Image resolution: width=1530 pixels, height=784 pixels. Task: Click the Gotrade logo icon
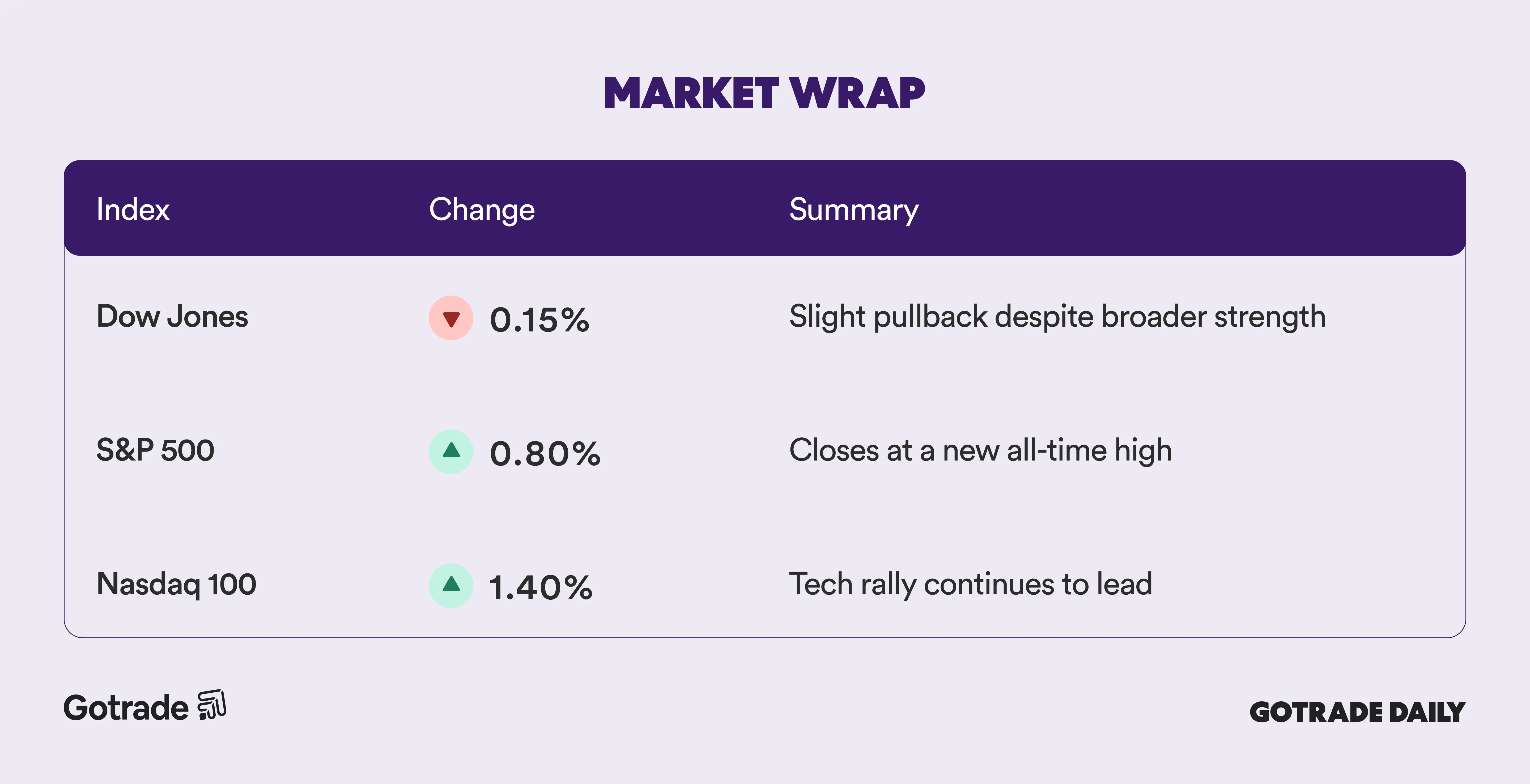click(x=212, y=705)
